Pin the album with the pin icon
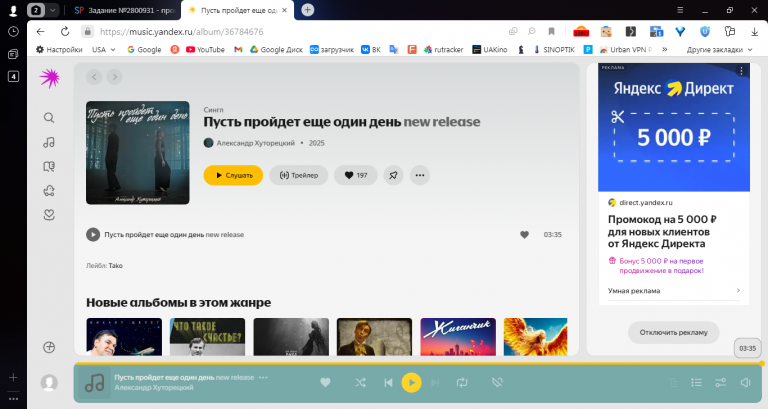The image size is (768, 409). click(393, 175)
